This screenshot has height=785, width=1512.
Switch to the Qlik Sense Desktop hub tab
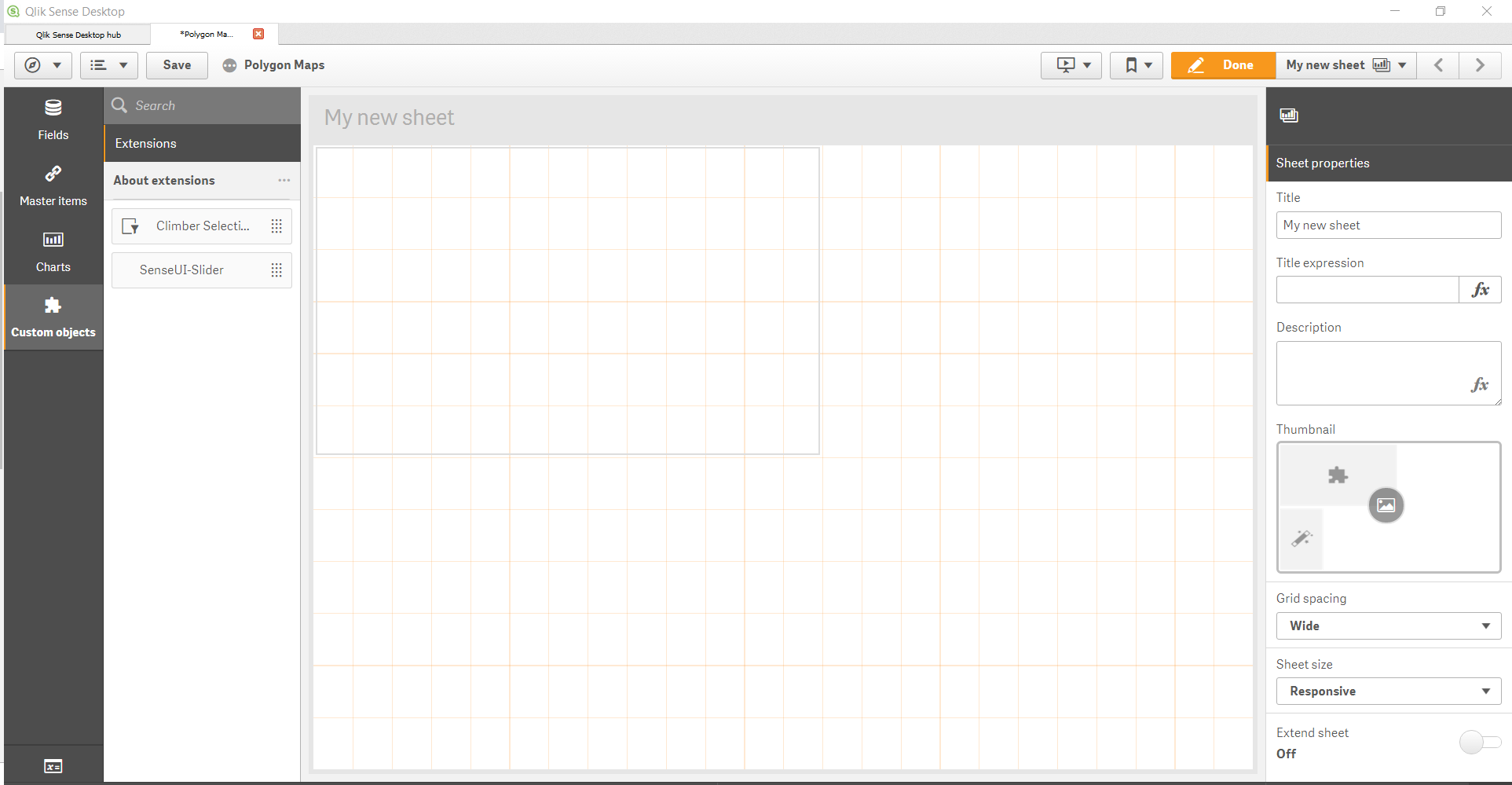(78, 34)
